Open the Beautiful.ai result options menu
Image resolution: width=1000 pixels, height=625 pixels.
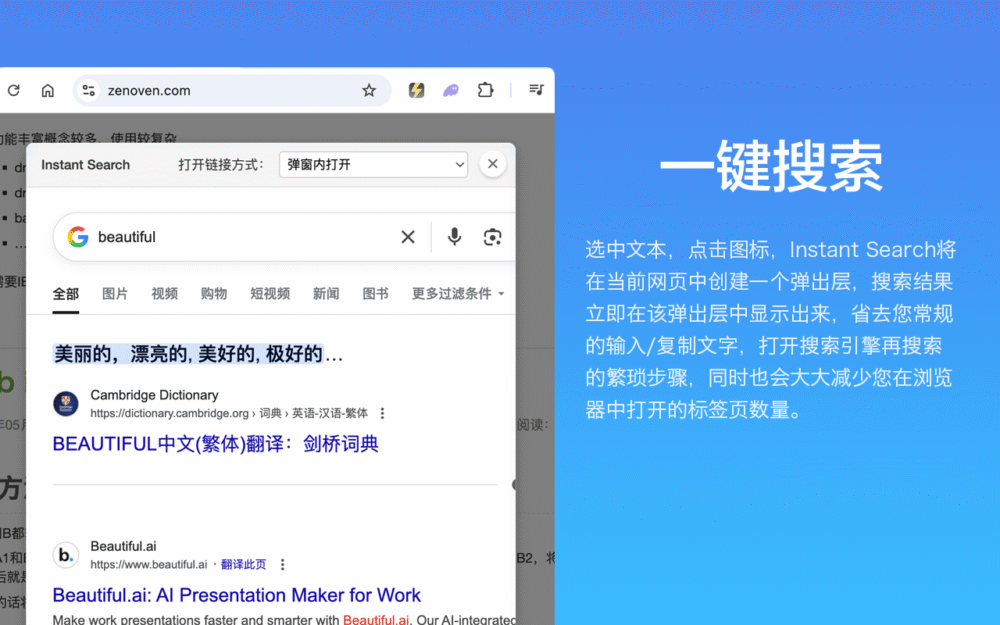click(x=283, y=564)
